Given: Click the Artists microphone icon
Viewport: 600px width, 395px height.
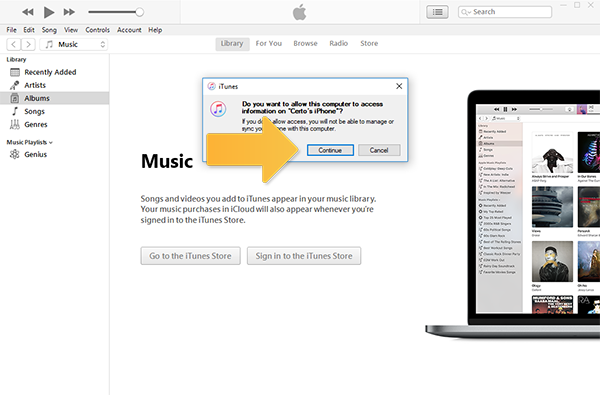Looking at the screenshot, I should tap(15, 85).
